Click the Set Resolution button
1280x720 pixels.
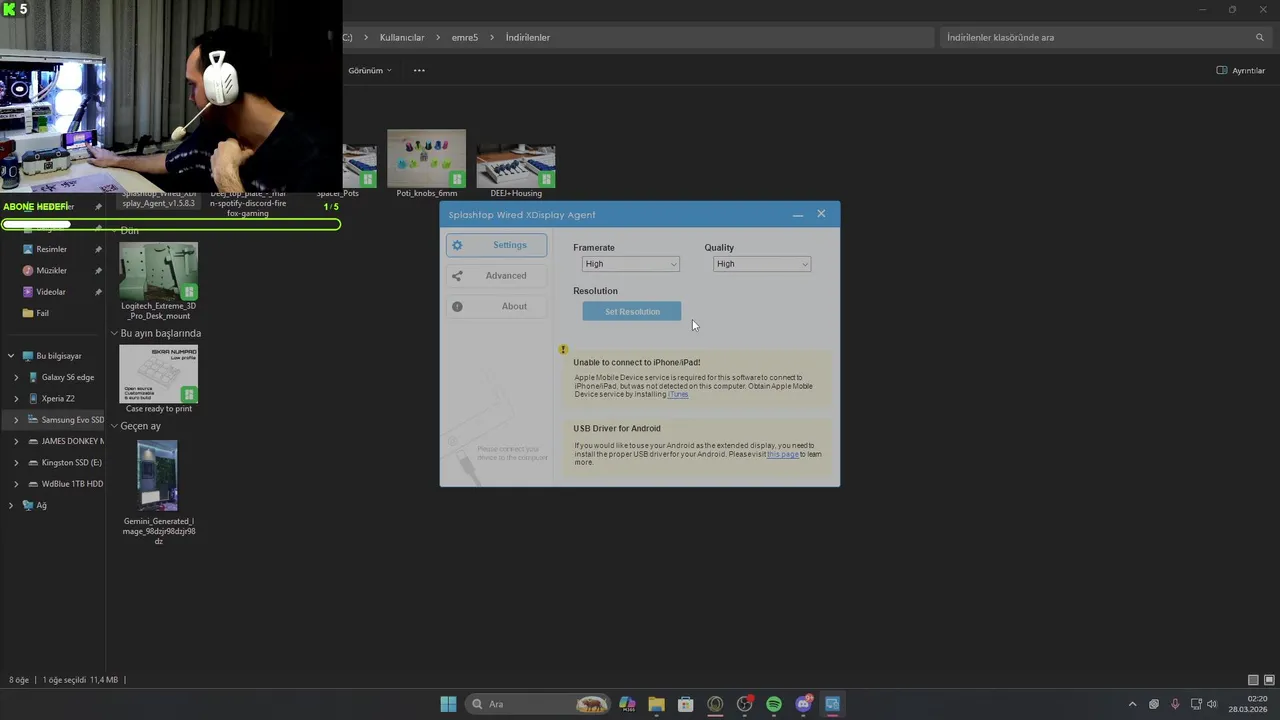click(632, 312)
